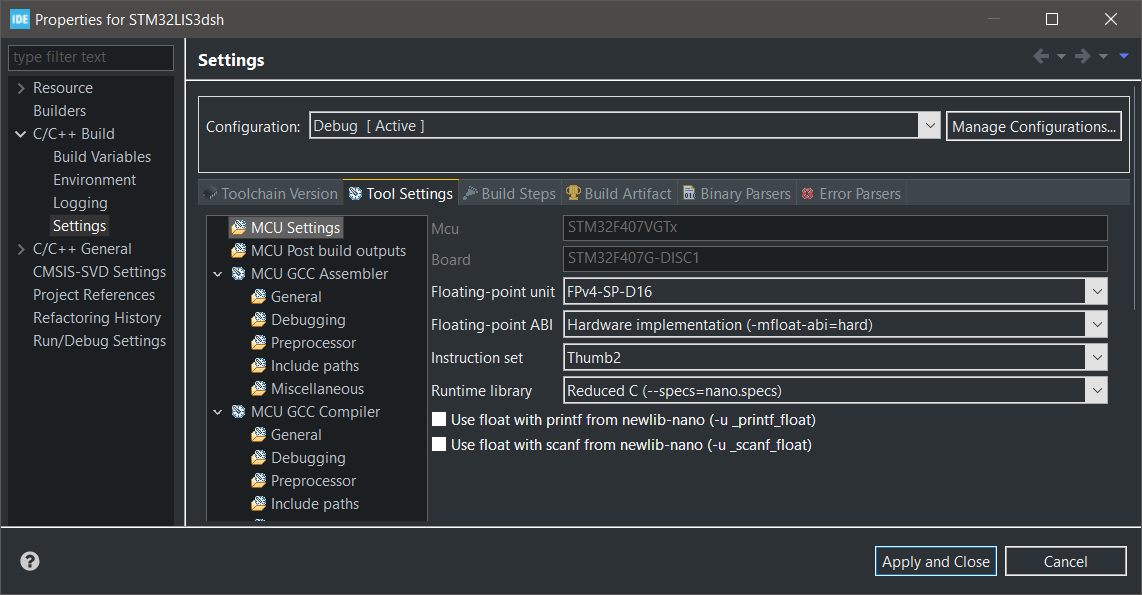Image resolution: width=1142 pixels, height=595 pixels.
Task: Switch to the Error Parsers tab
Action: click(x=851, y=194)
